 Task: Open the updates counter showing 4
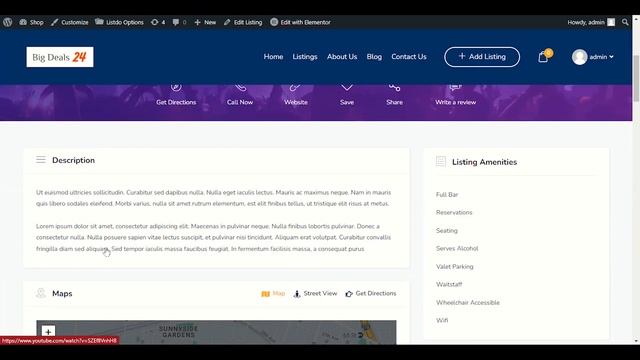158,22
